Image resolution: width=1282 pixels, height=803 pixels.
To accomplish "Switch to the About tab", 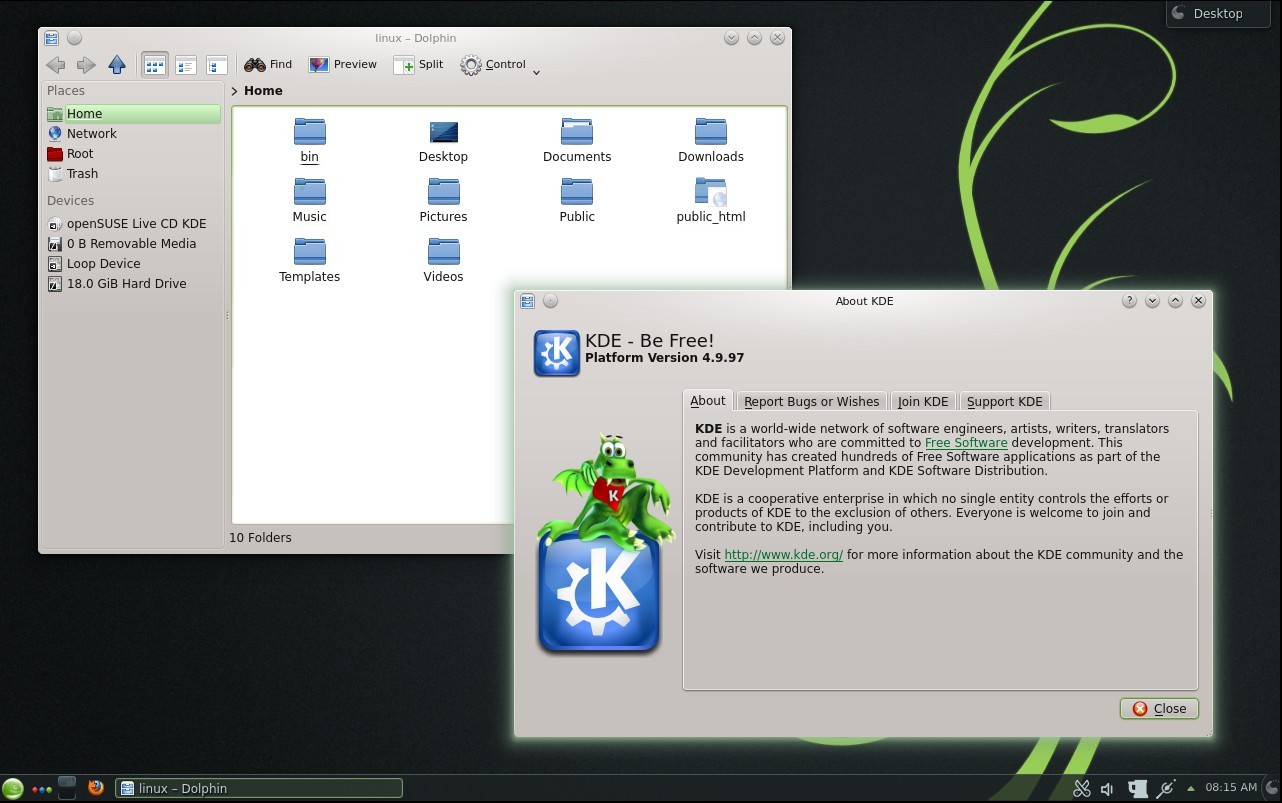I will click(708, 400).
